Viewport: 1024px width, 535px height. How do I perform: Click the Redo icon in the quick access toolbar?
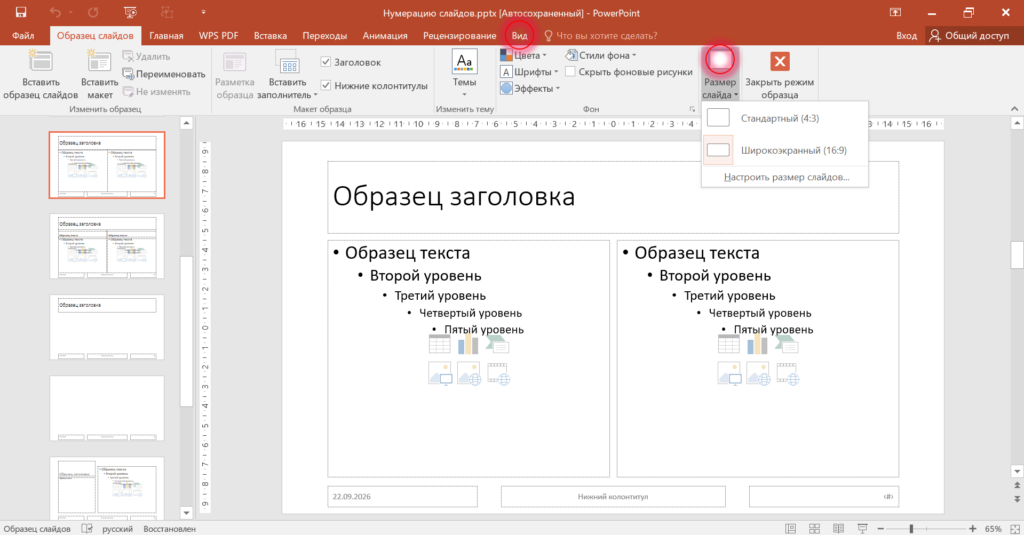[x=93, y=12]
